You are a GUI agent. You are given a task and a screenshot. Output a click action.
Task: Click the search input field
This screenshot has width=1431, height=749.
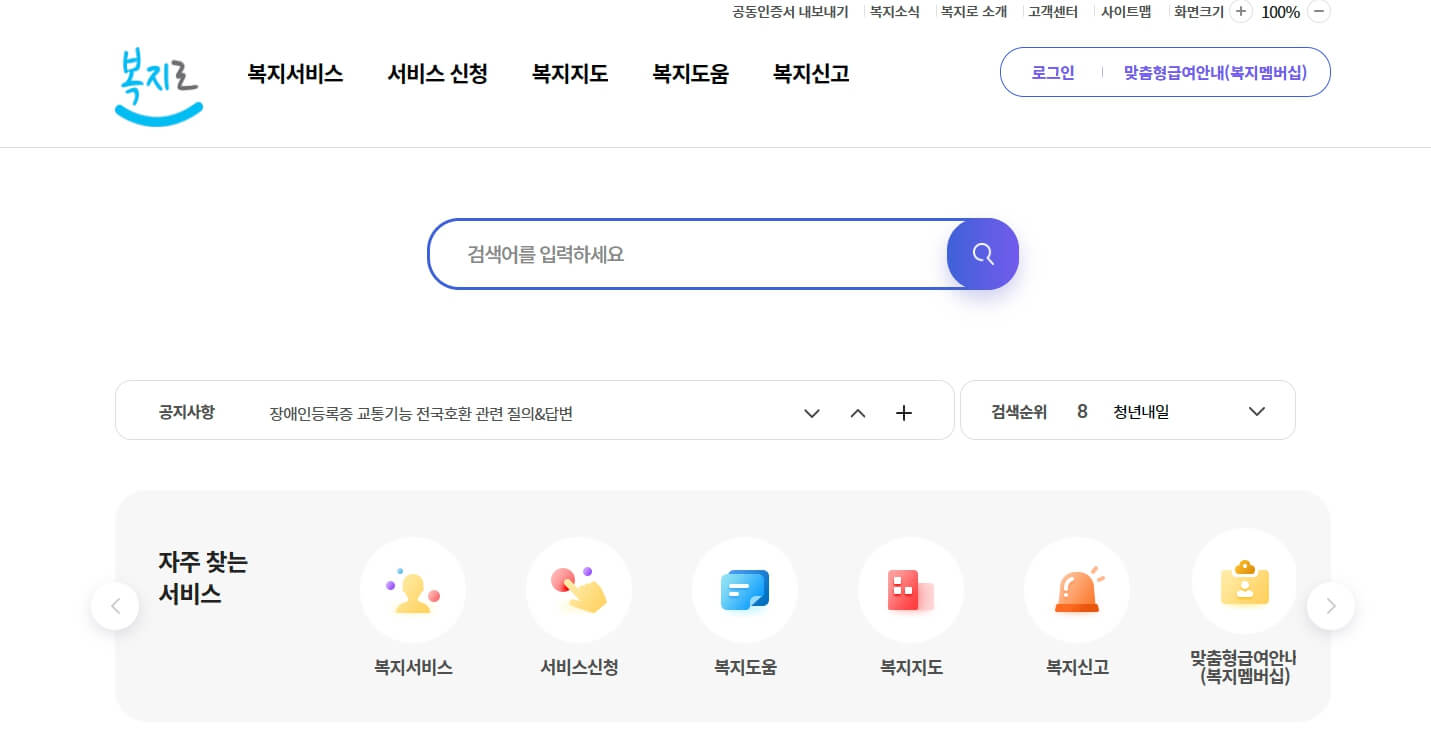[690, 253]
